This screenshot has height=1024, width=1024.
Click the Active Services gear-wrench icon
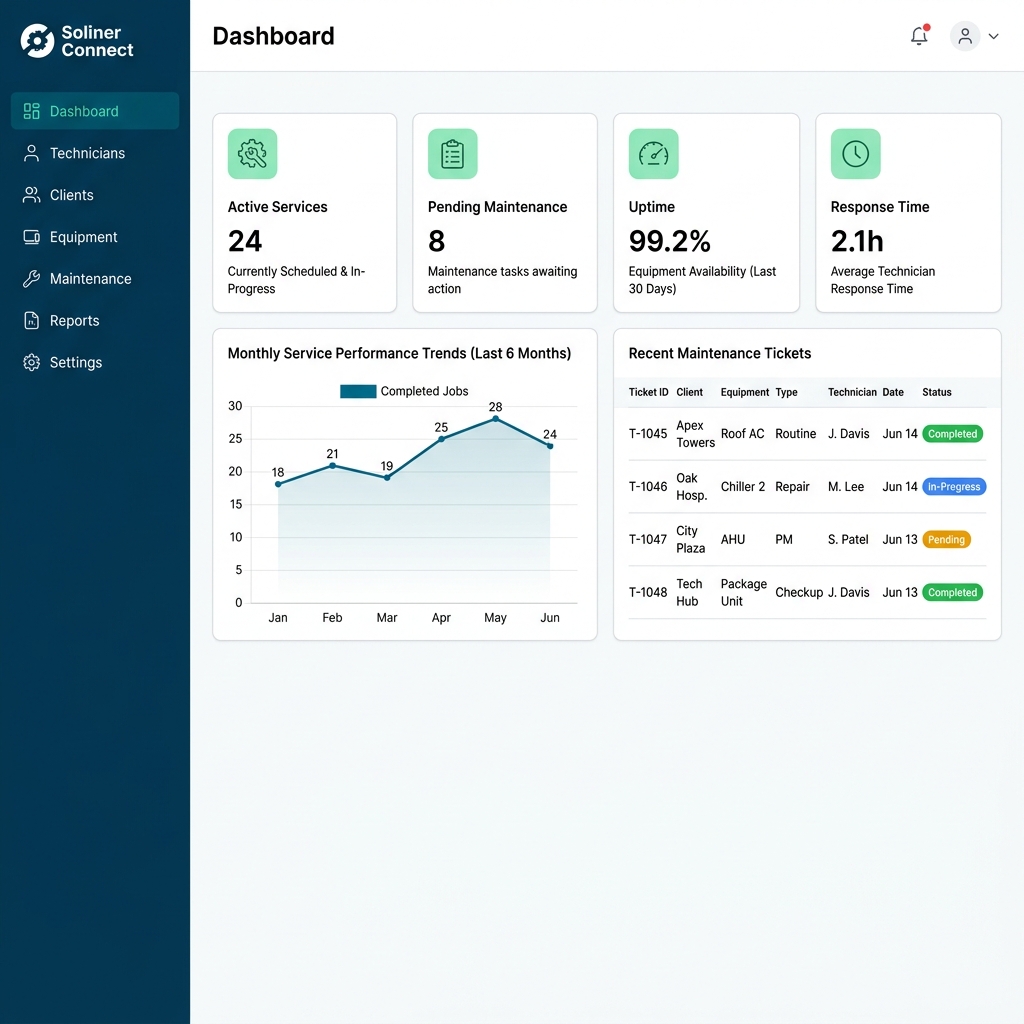tap(252, 154)
